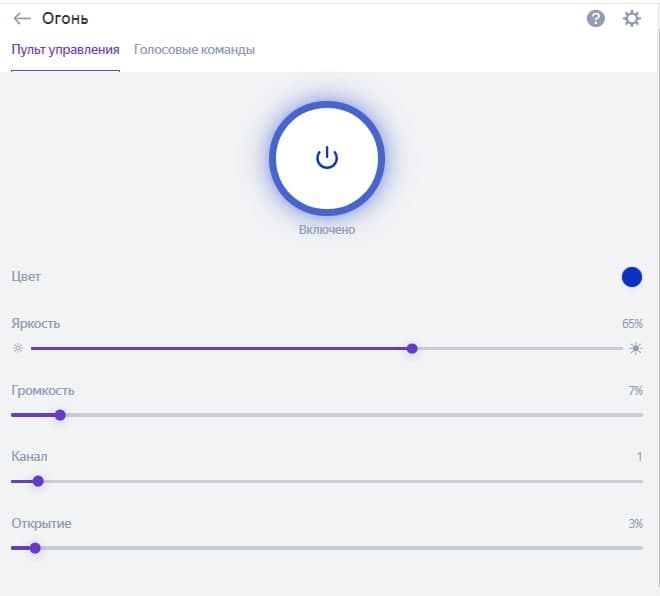
Task: Open the help question mark icon
Action: click(x=596, y=19)
